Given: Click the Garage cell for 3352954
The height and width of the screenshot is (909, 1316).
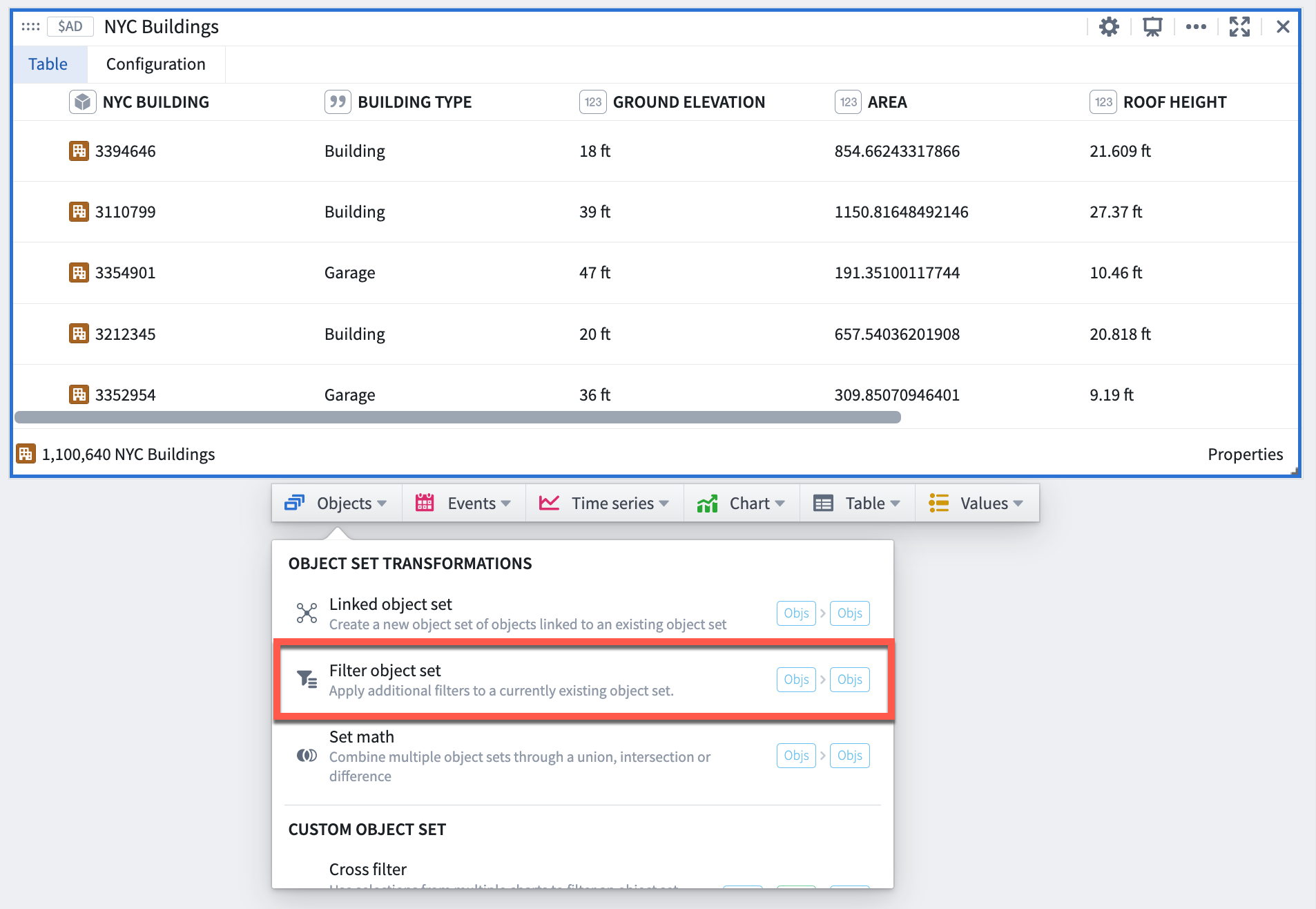Looking at the screenshot, I should tap(350, 395).
